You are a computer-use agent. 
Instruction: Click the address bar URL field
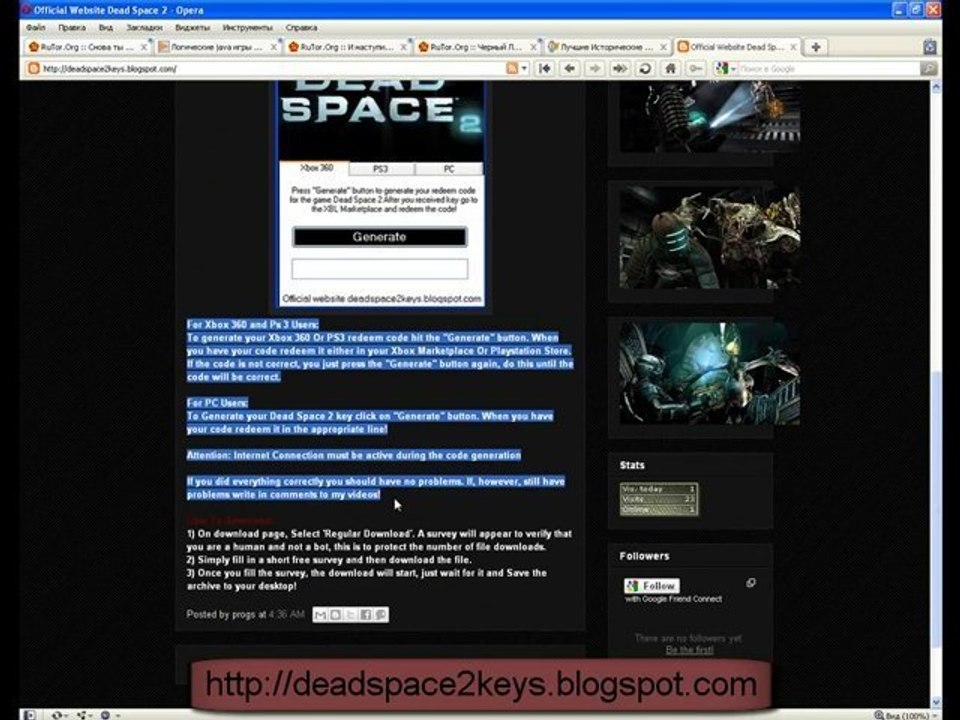[269, 69]
